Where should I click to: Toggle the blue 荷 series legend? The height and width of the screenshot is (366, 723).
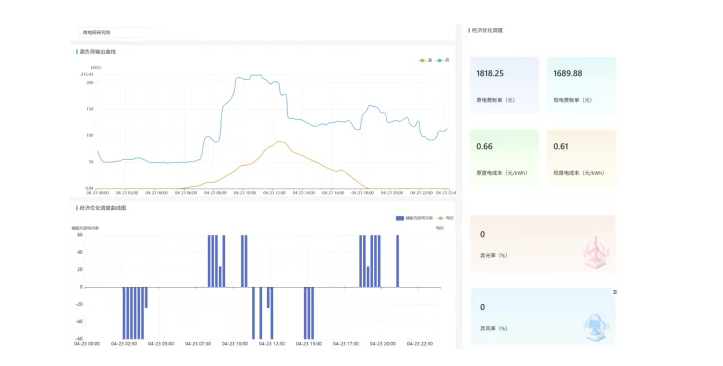443,60
